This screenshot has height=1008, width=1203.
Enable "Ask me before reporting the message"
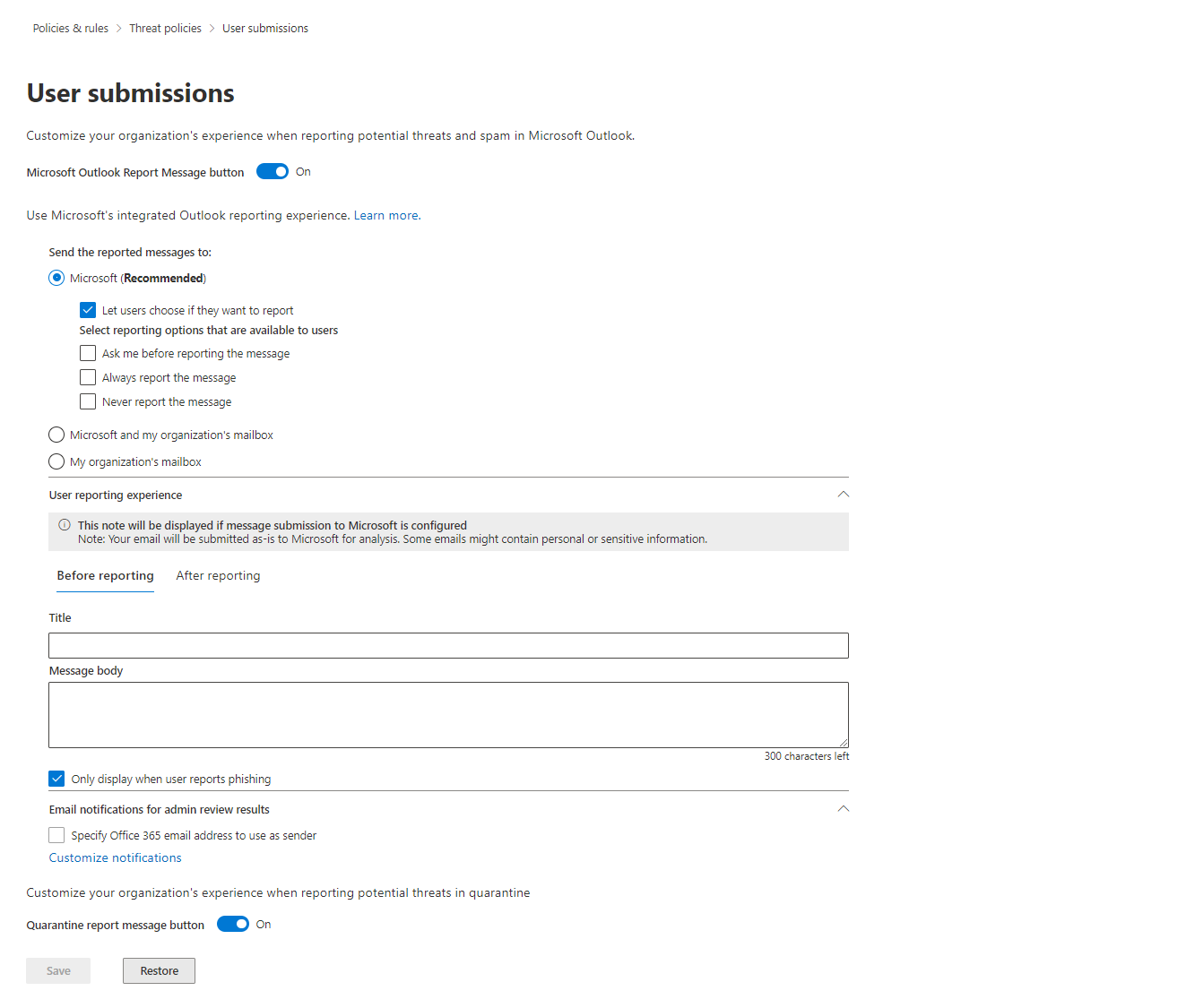[87, 353]
